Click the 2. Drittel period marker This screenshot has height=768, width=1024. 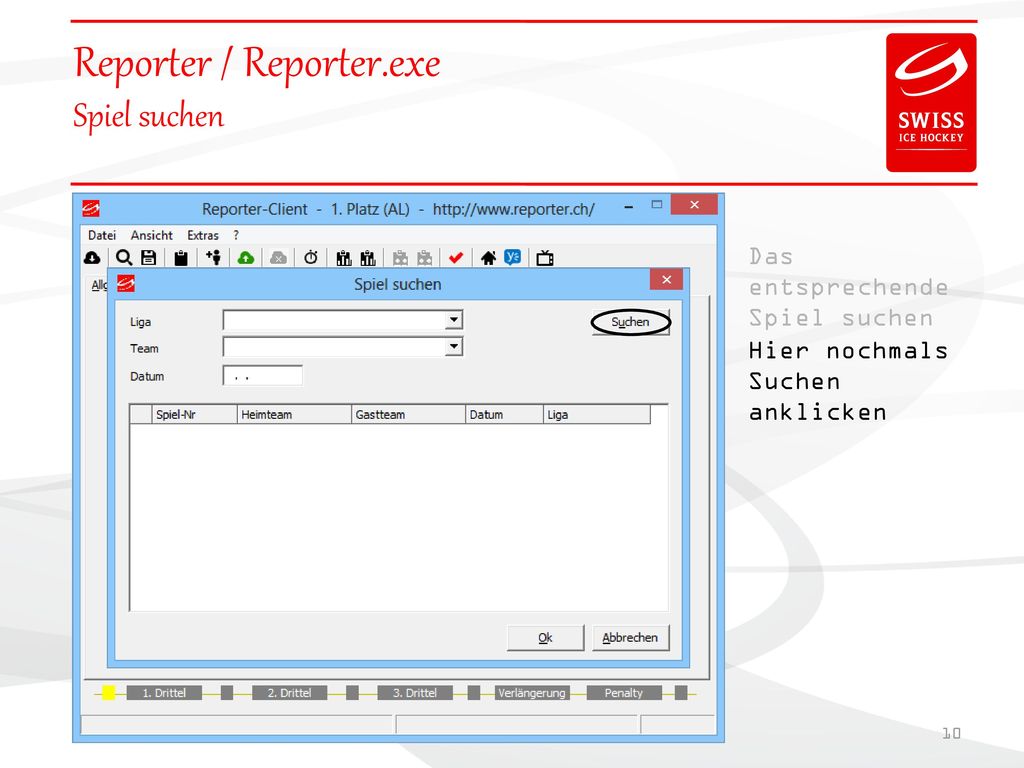[x=289, y=692]
